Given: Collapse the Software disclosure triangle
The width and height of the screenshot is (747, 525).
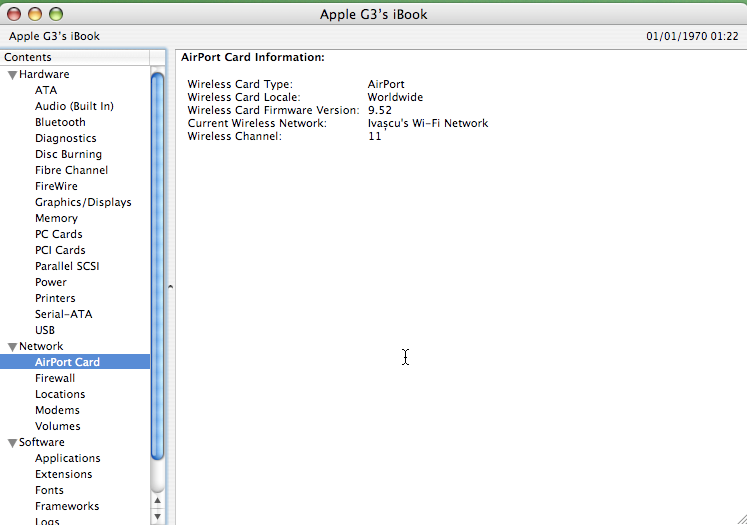Looking at the screenshot, I should (x=13, y=443).
